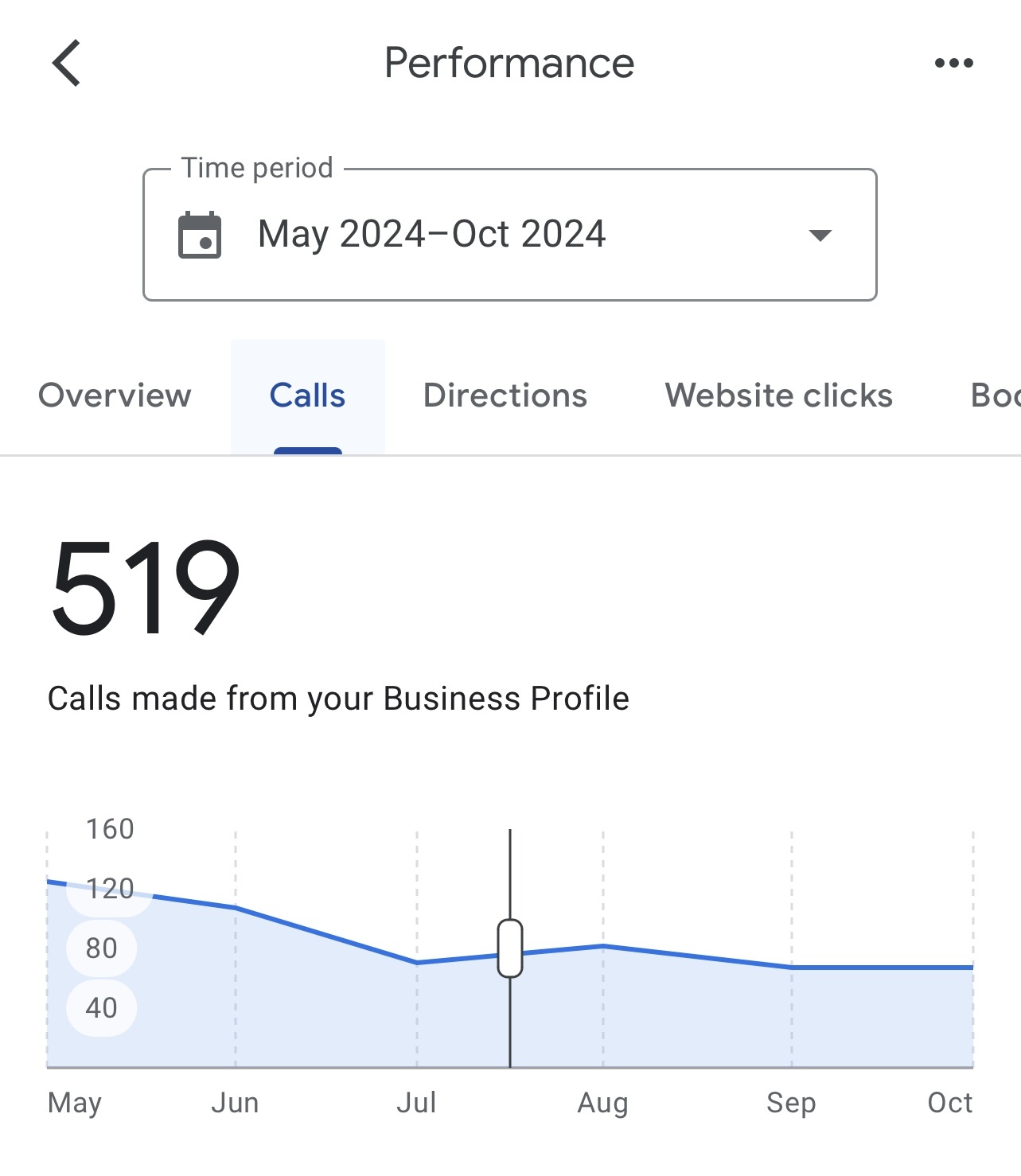This screenshot has height=1176, width=1021.
Task: Click the chart scrubber handle
Action: 510,948
